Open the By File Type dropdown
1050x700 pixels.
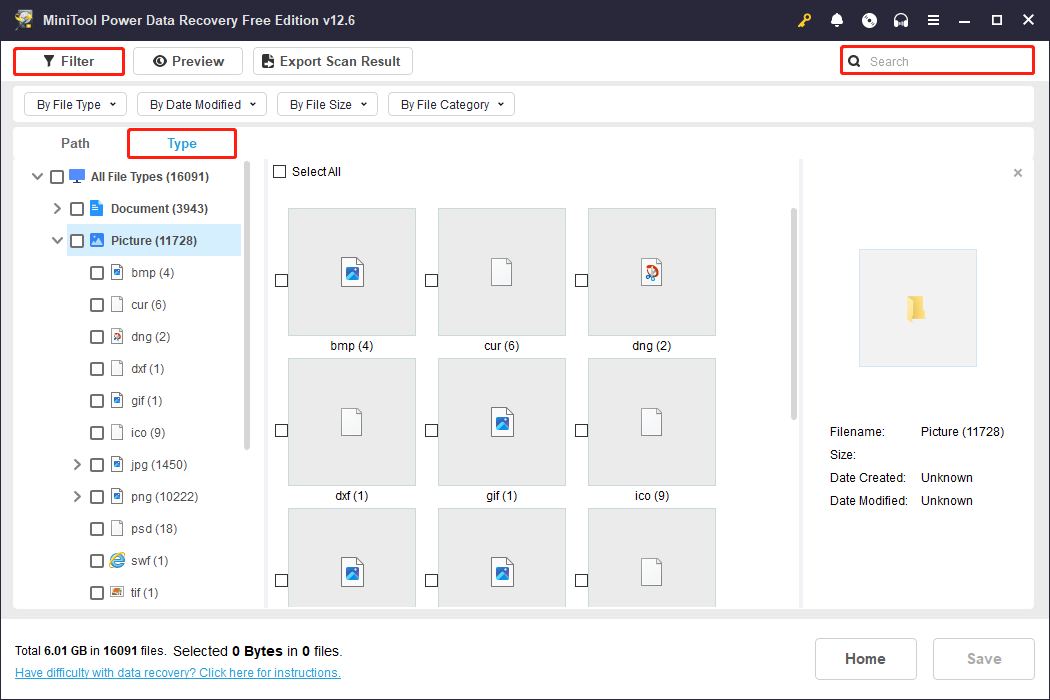tap(75, 104)
